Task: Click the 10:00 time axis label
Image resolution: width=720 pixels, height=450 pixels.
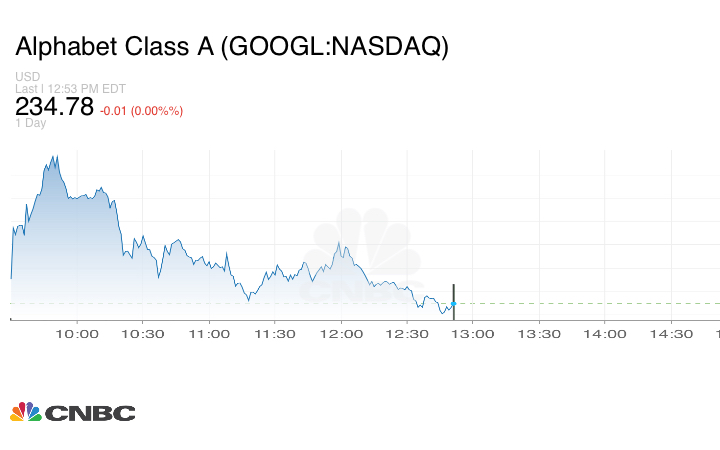Action: point(78,334)
